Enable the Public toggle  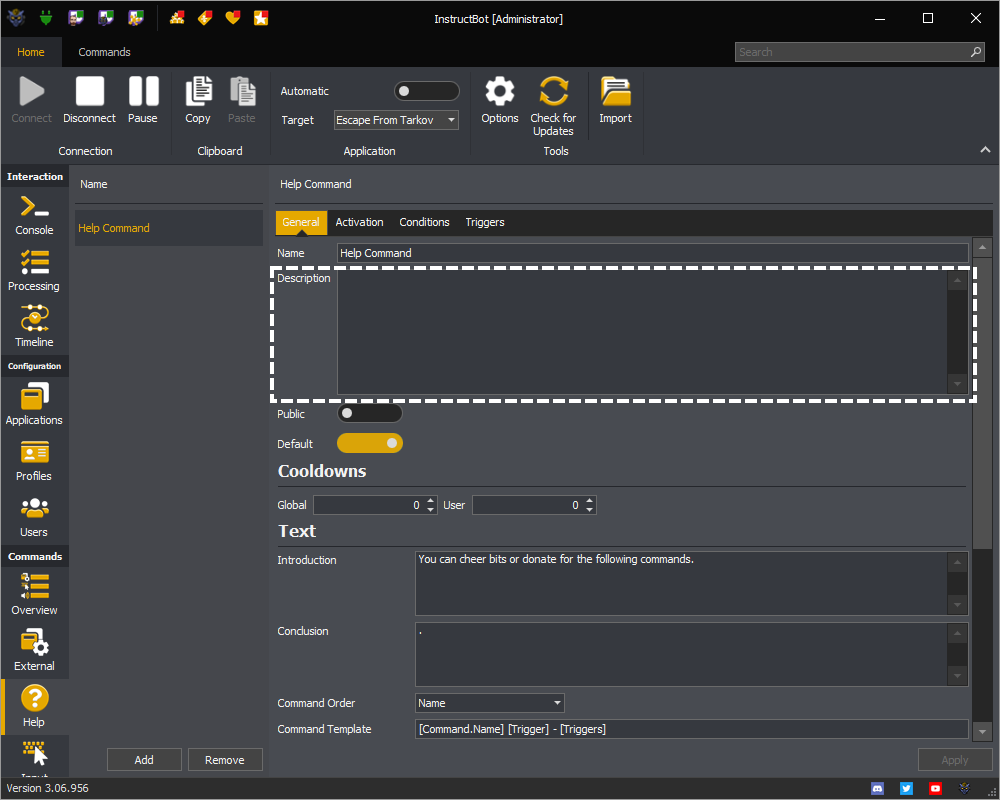point(370,413)
